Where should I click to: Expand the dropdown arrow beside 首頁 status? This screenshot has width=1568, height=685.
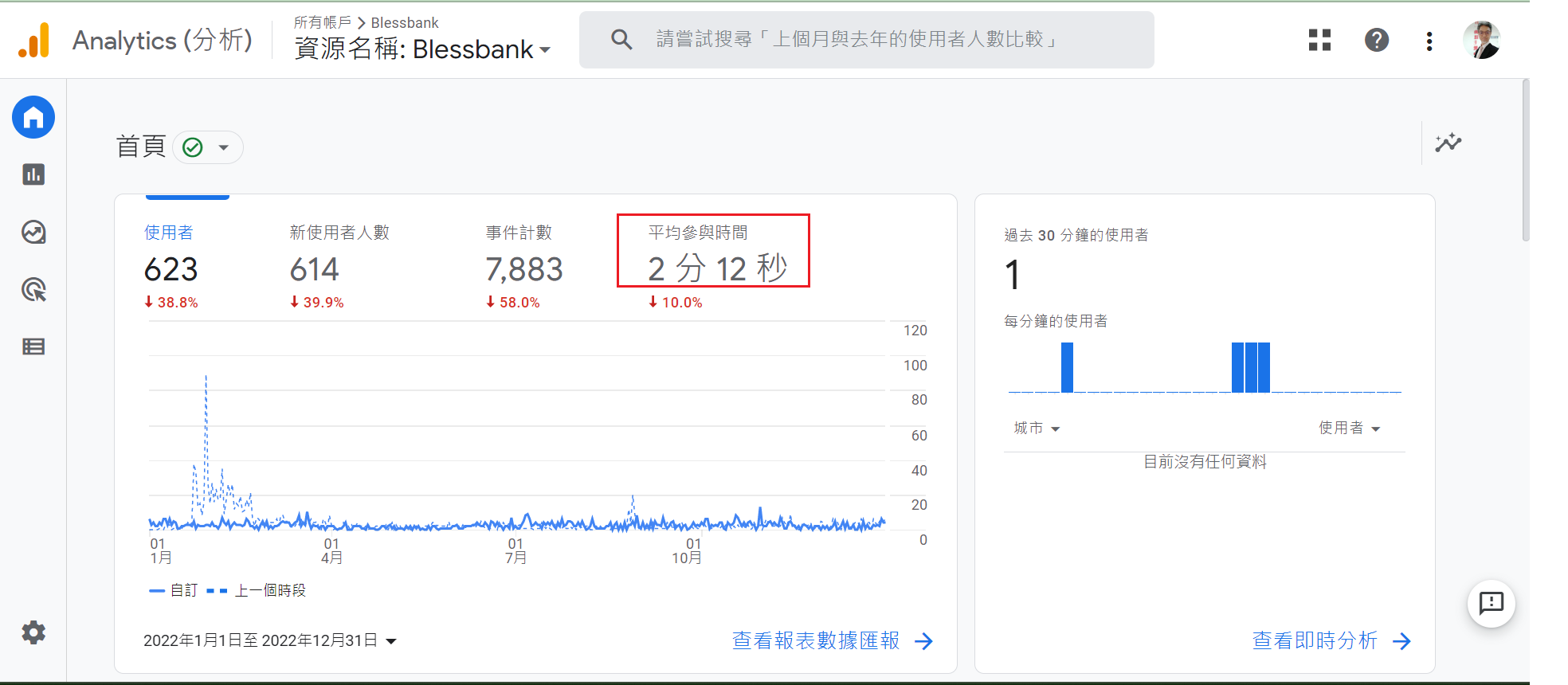(224, 147)
